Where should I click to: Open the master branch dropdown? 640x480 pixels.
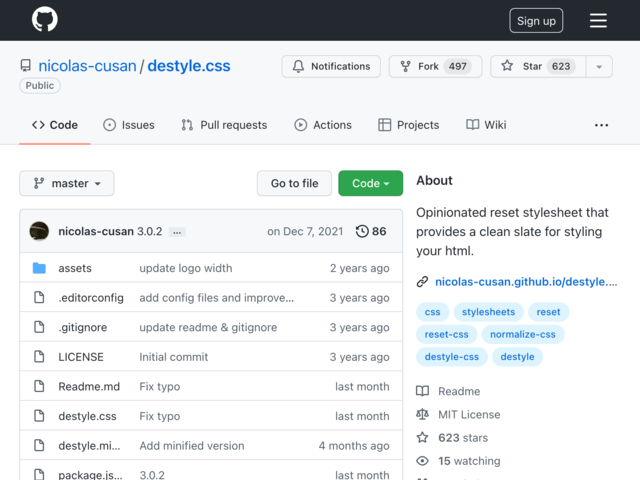tap(67, 183)
